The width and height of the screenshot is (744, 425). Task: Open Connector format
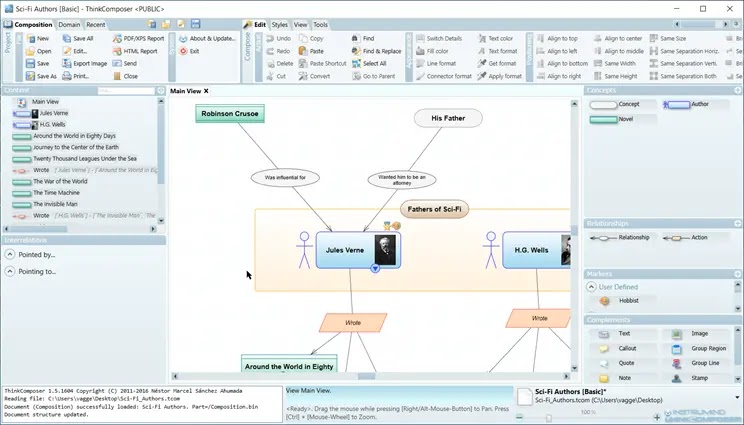click(x=444, y=76)
